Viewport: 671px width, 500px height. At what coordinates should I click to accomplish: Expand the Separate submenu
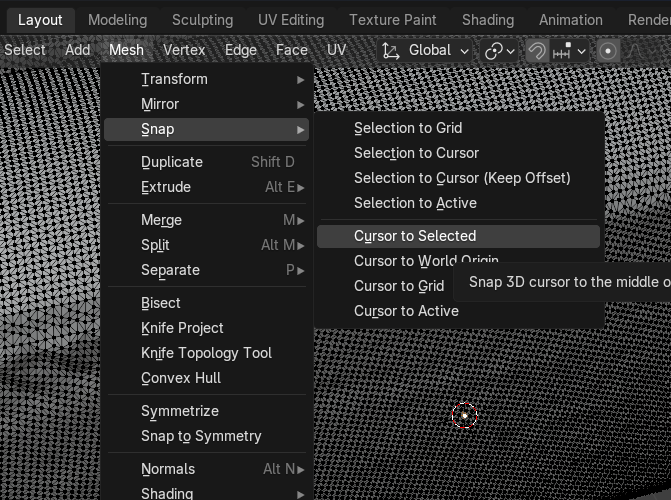coord(206,270)
